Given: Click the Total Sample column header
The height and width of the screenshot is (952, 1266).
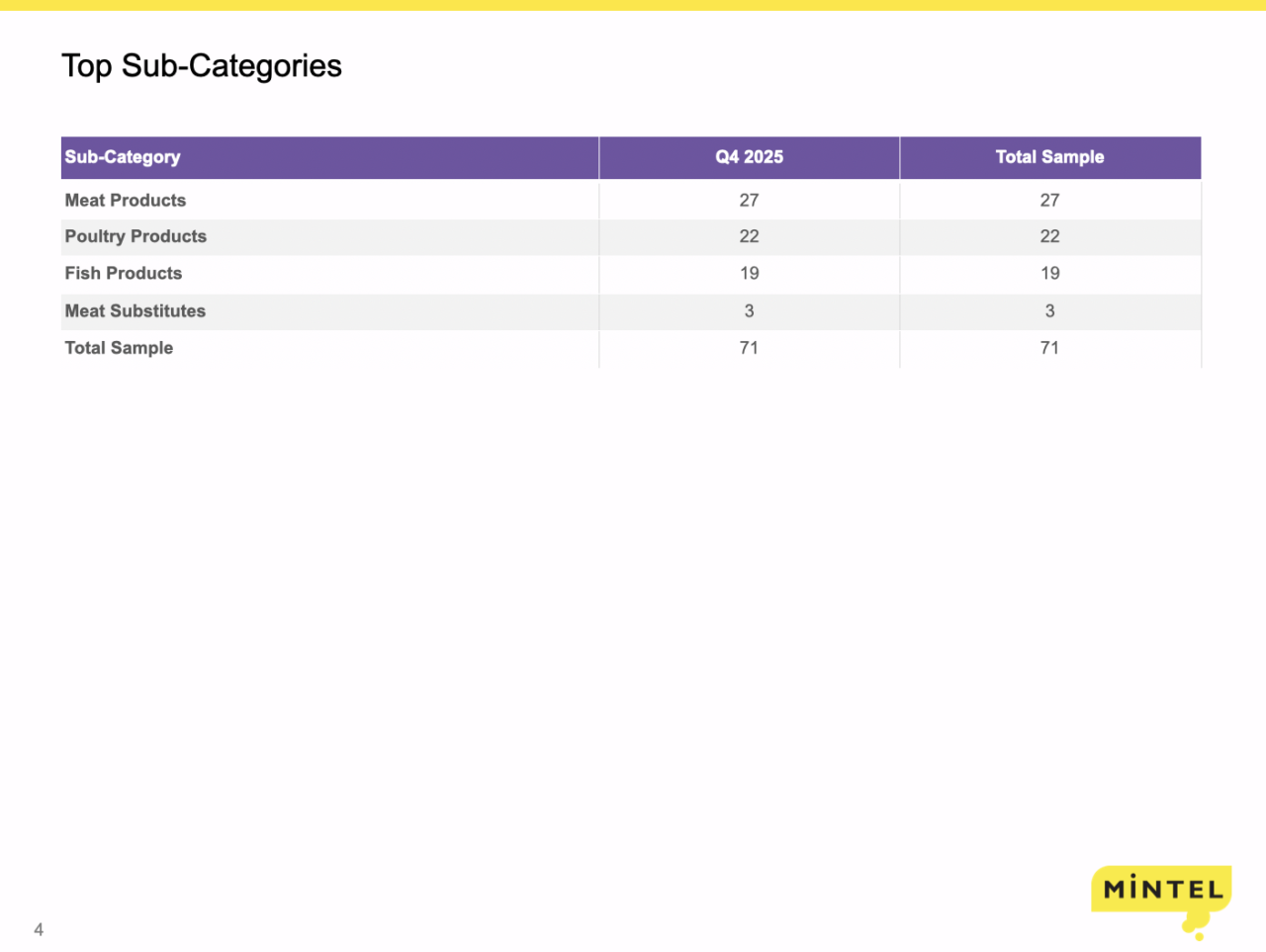Looking at the screenshot, I should (1049, 157).
